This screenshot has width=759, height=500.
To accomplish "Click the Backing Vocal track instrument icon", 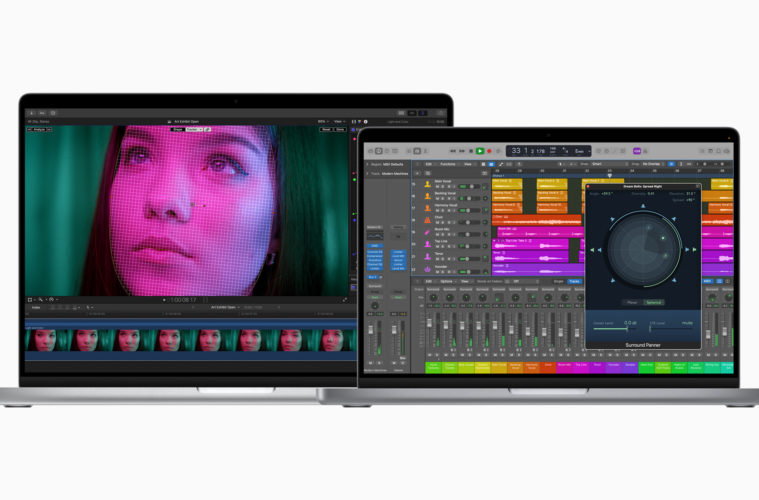I will click(425, 195).
